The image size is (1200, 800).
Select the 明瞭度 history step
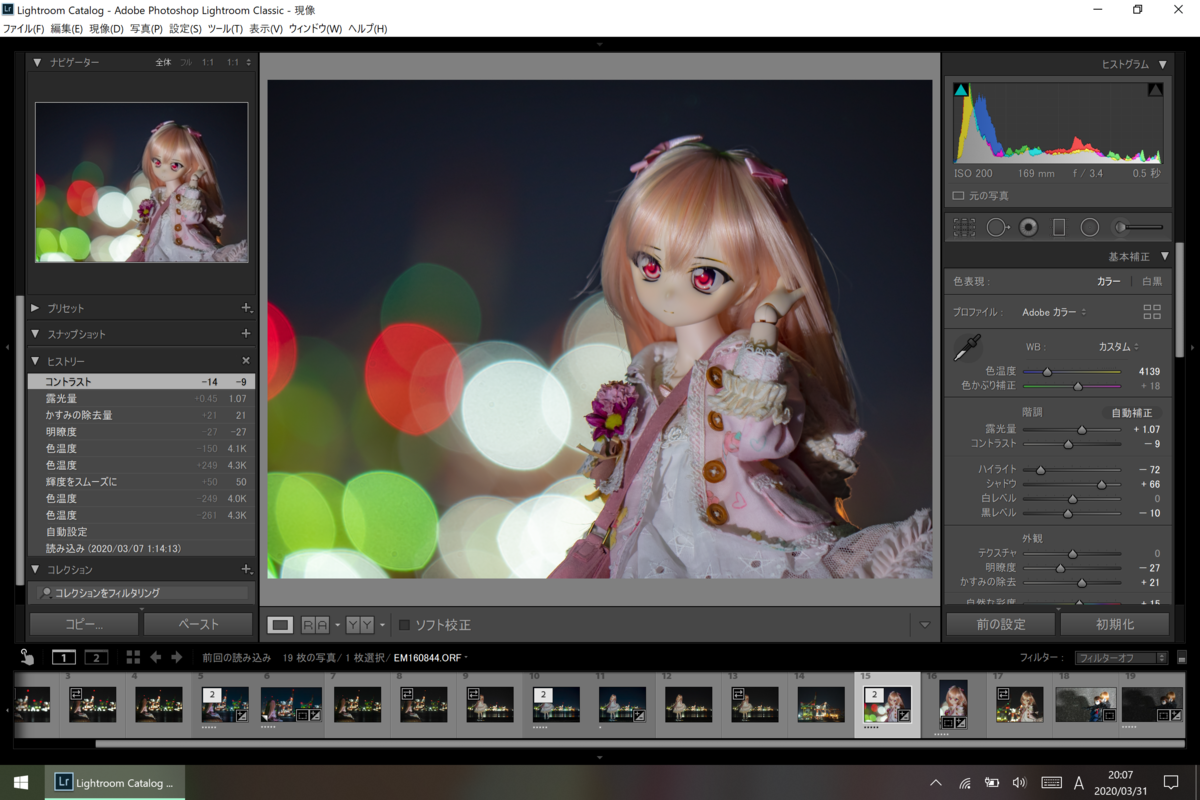coord(141,432)
